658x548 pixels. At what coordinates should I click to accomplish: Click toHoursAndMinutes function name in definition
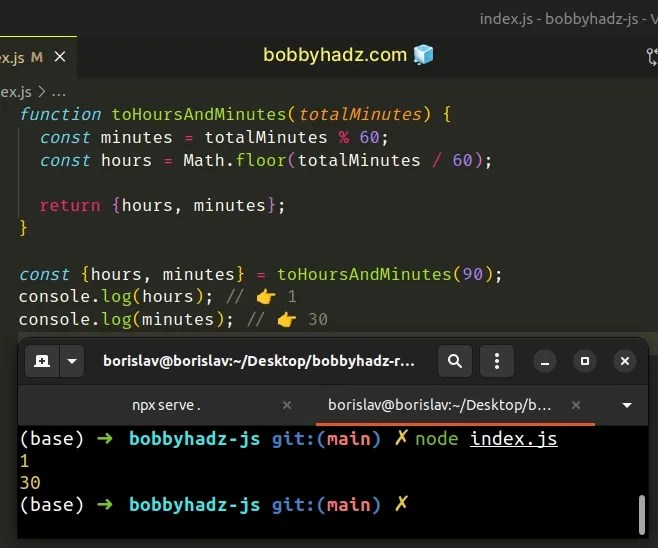coord(199,115)
